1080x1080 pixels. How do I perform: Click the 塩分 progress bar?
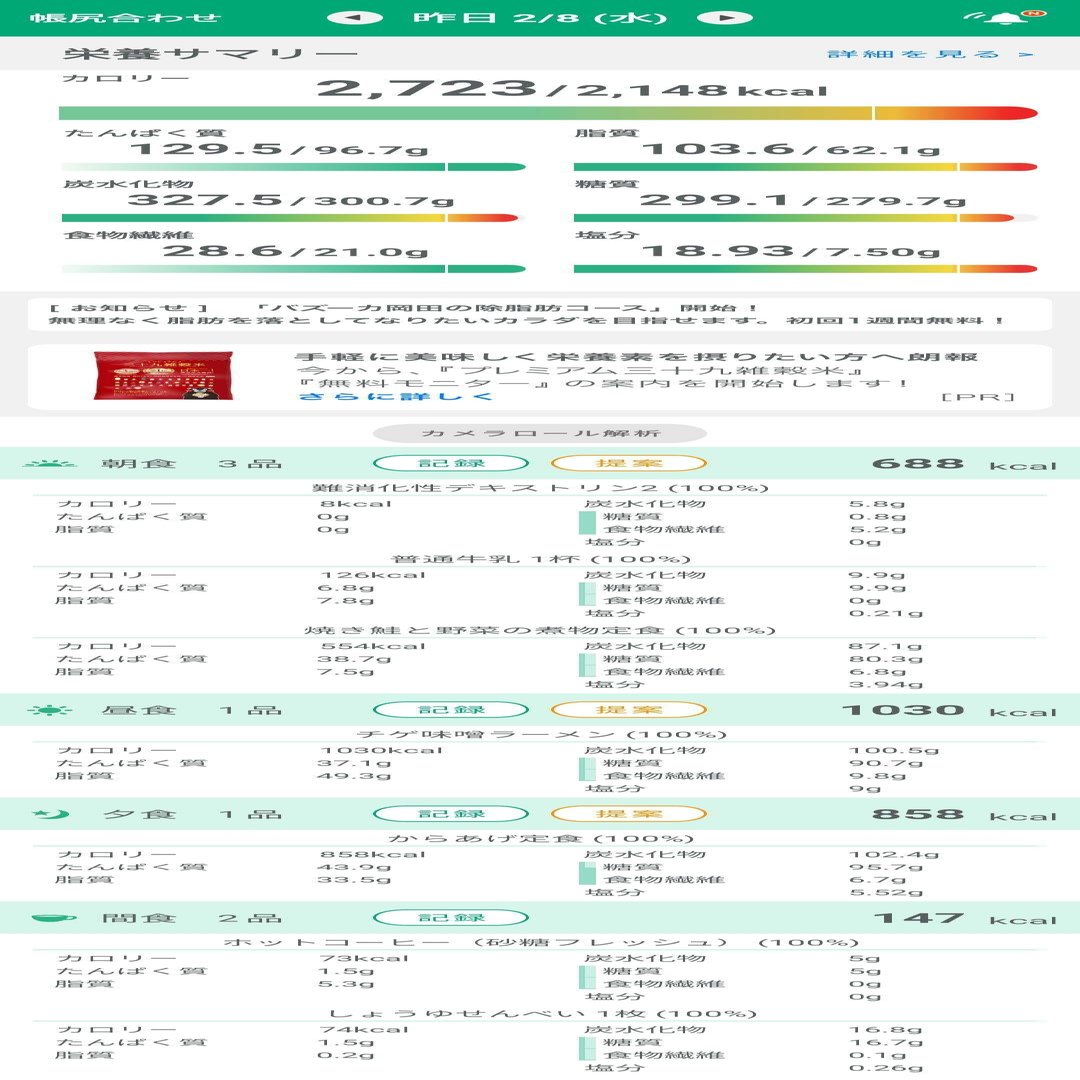click(x=805, y=269)
